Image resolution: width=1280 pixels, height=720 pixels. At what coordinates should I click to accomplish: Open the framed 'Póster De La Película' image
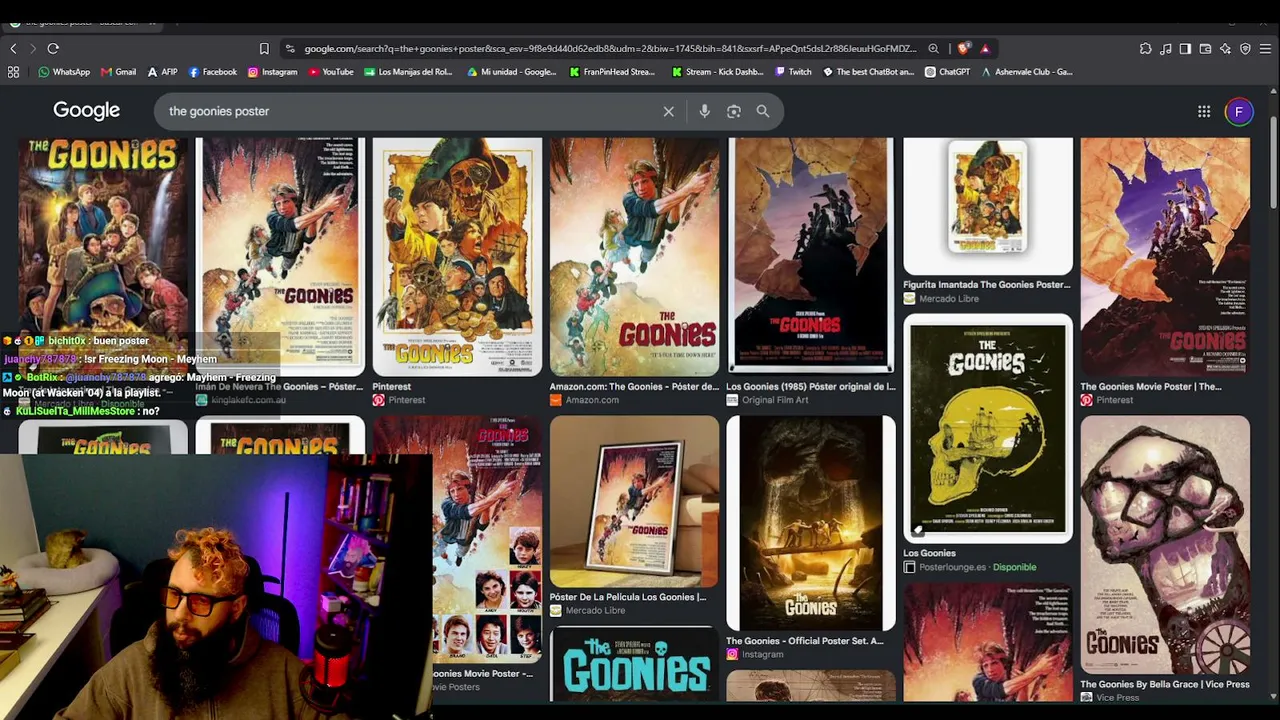click(x=634, y=502)
